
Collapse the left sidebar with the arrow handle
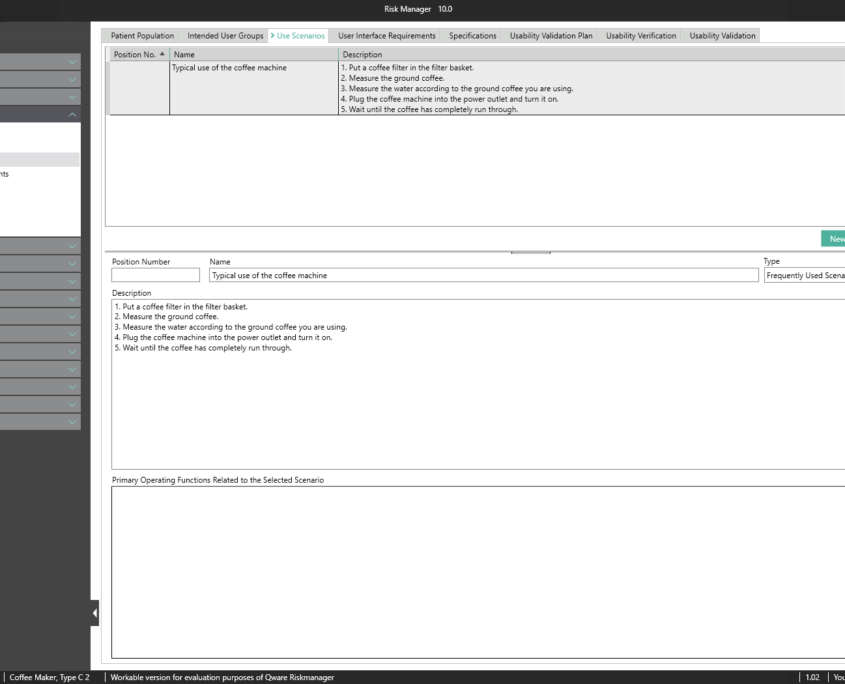click(x=95, y=612)
